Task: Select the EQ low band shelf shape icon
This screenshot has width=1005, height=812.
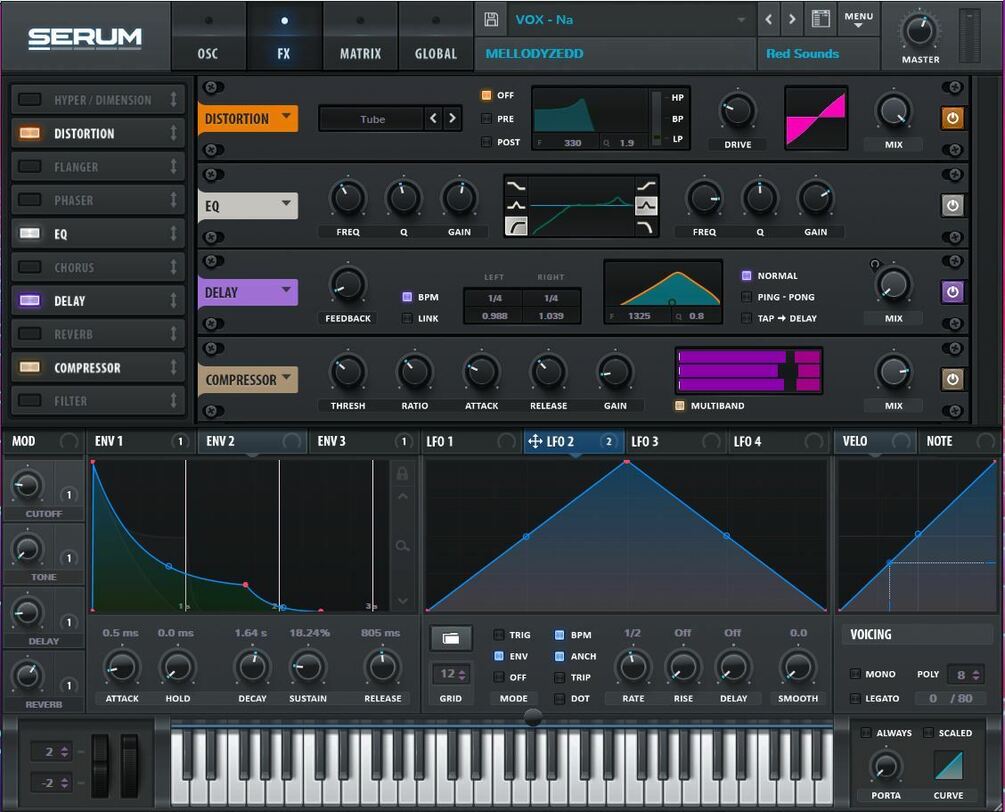Action: 516,186
